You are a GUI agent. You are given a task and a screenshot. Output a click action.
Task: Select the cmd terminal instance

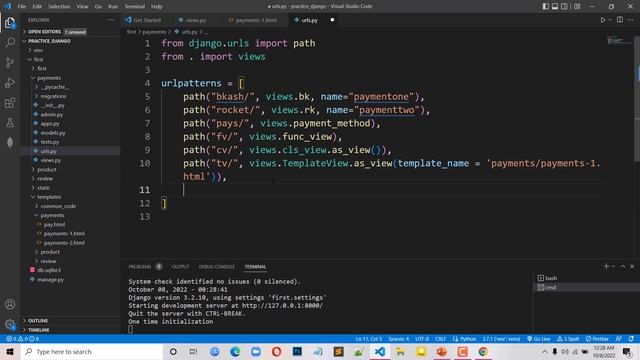click(x=587, y=287)
